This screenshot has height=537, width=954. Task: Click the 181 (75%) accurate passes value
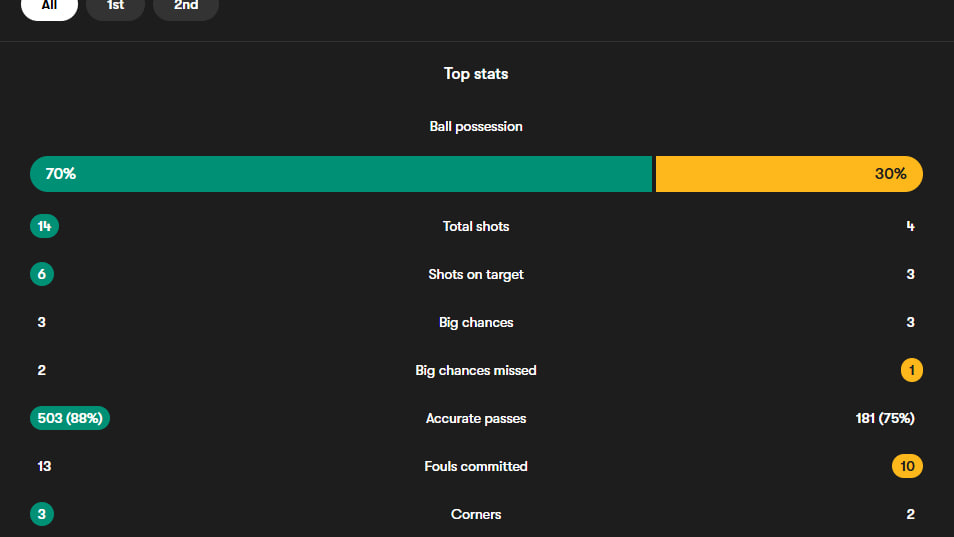[x=878, y=419]
